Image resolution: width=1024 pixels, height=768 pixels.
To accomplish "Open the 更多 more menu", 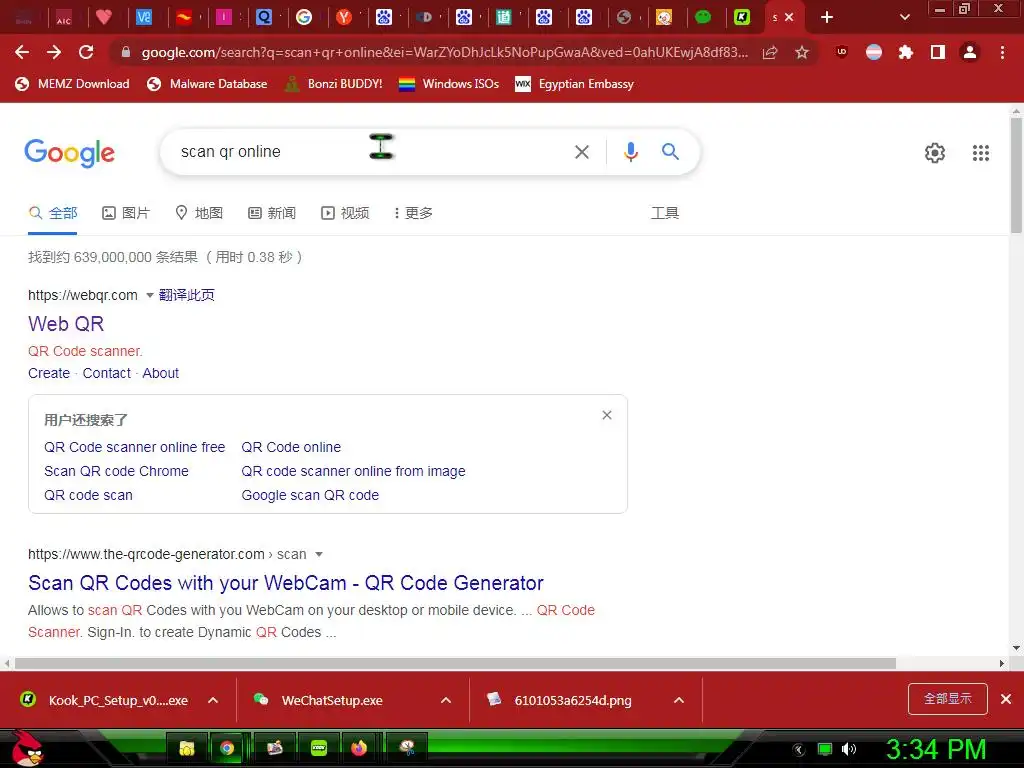I will 413,213.
